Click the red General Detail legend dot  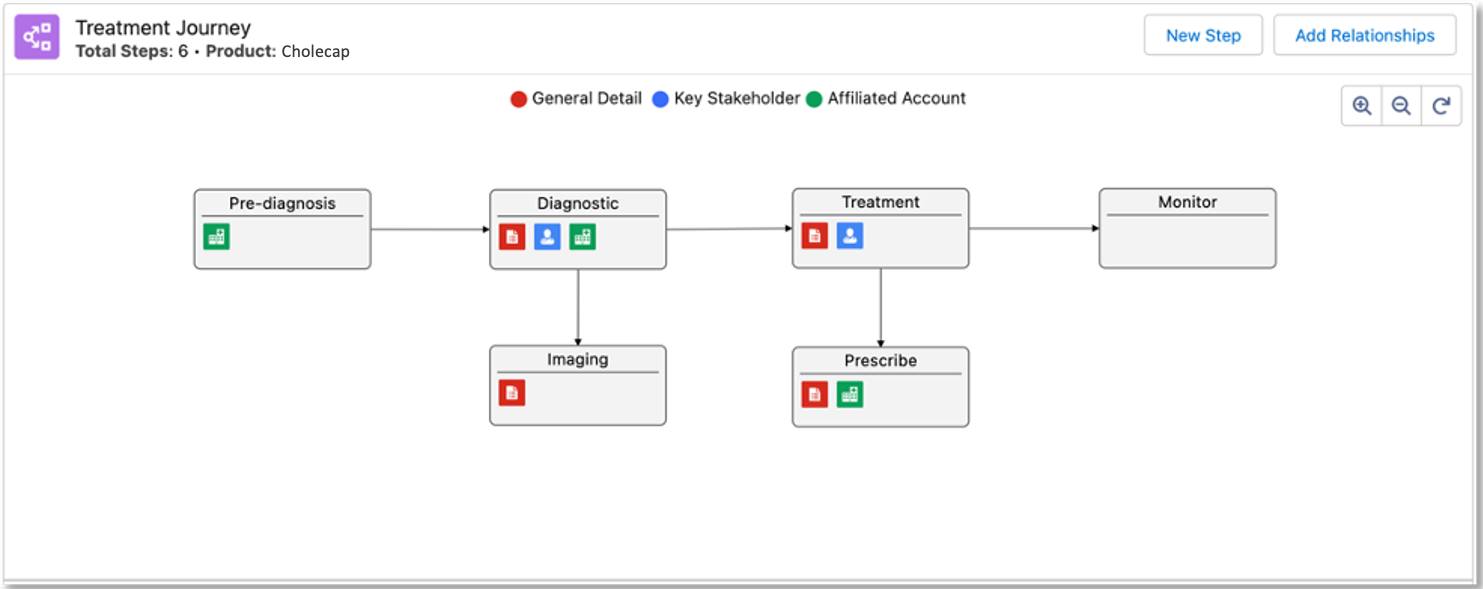pos(519,99)
